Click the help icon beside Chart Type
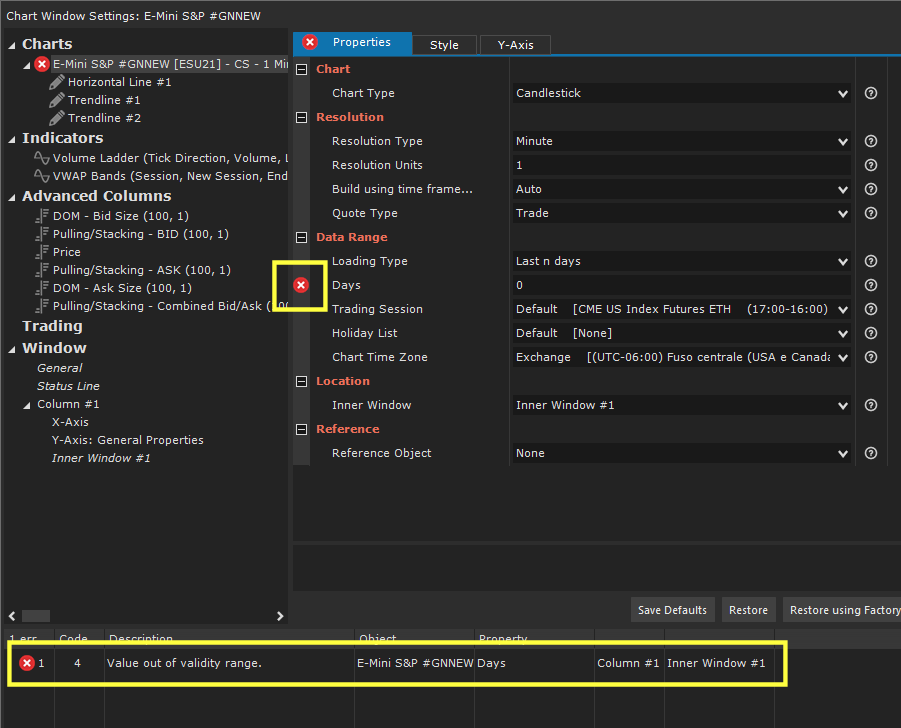Viewport: 901px width, 728px height. 871,93
